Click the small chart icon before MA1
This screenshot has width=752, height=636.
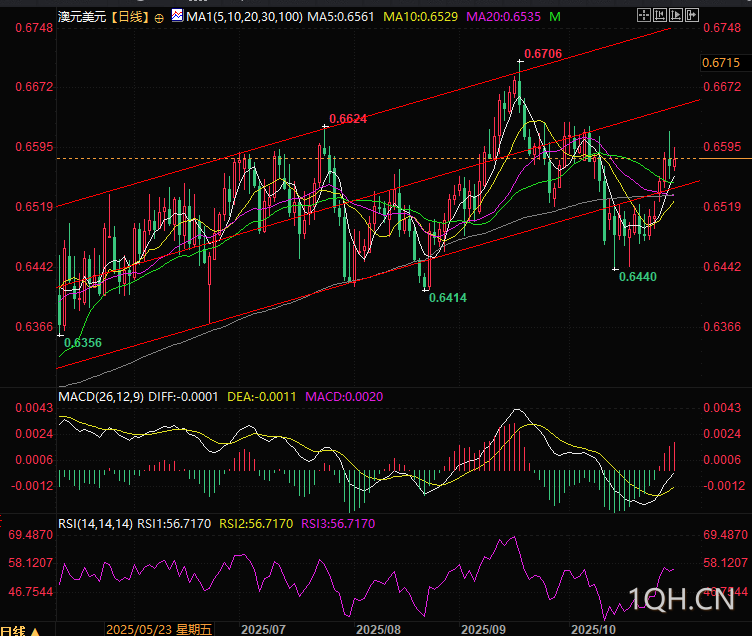point(177,17)
